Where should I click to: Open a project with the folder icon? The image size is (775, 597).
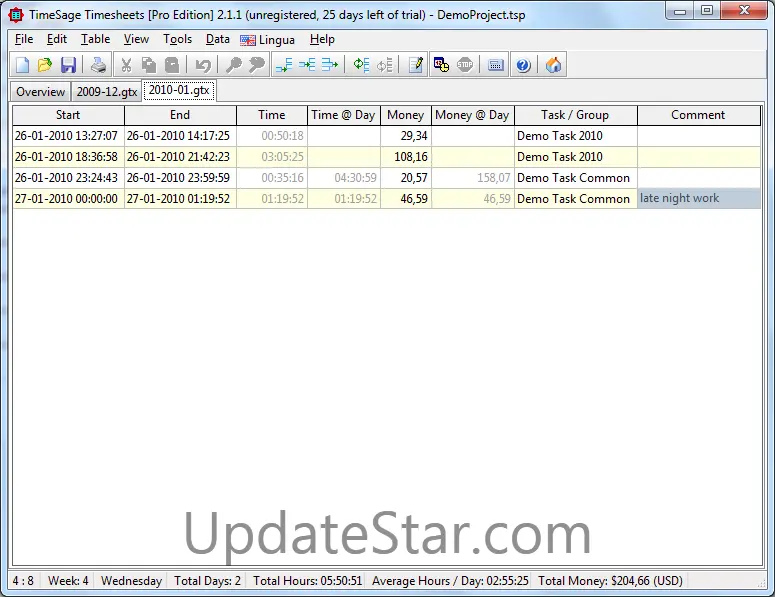click(45, 65)
